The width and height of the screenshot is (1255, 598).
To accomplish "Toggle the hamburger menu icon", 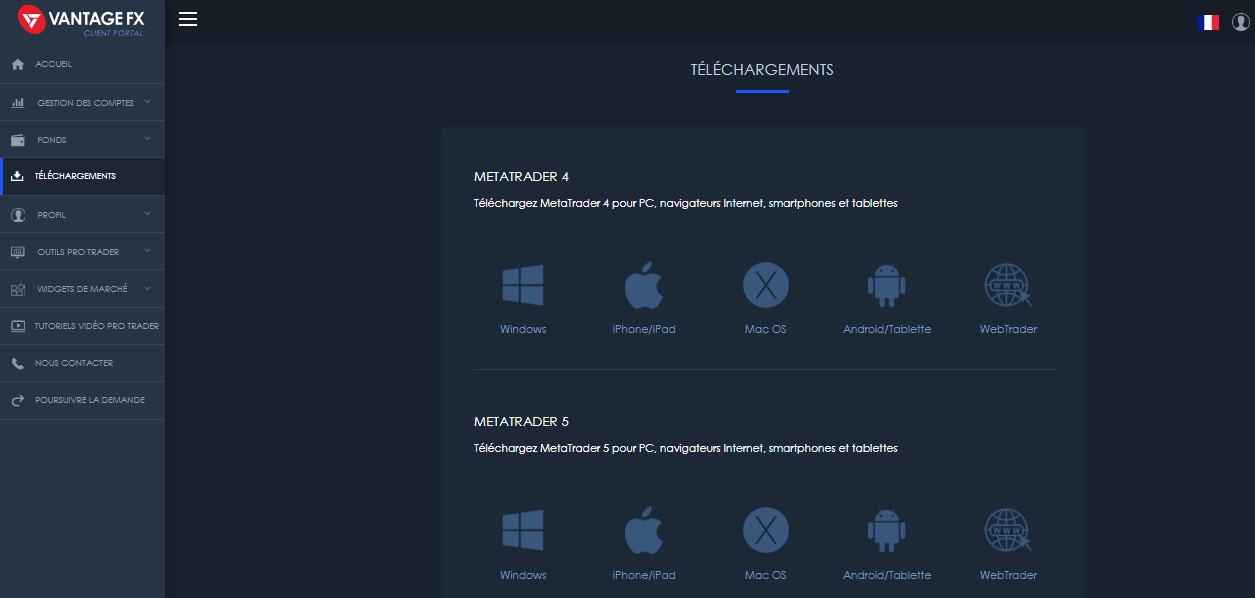I will [188, 19].
